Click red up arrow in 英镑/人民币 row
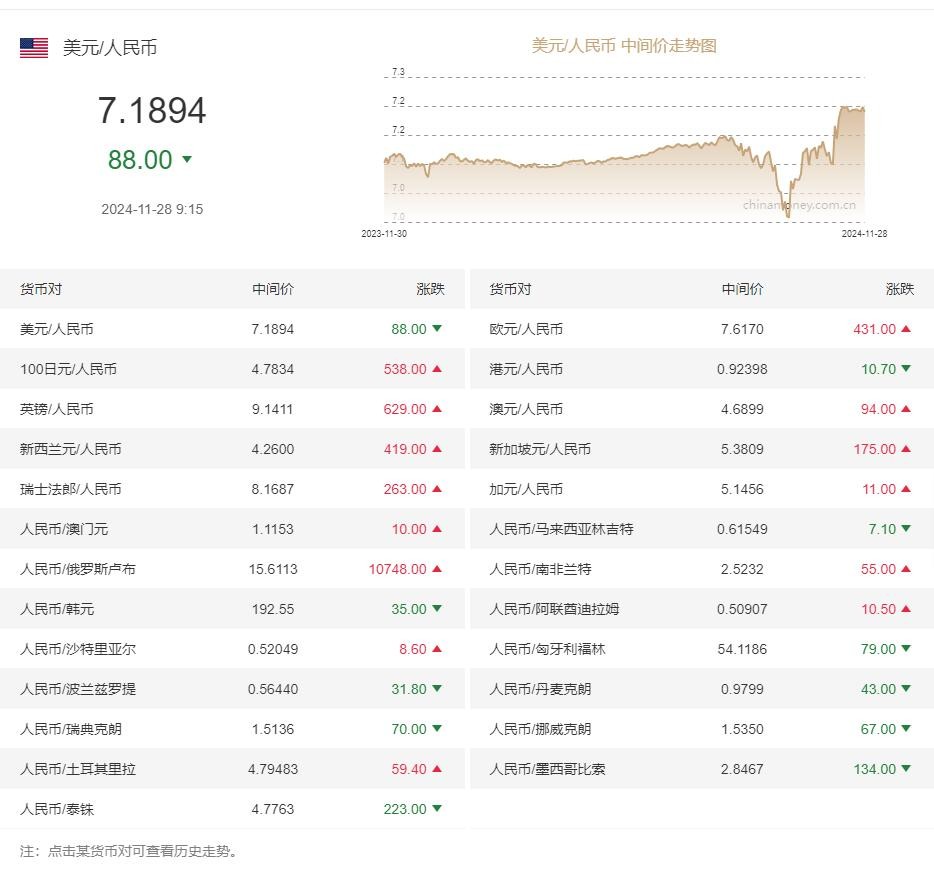 point(437,409)
